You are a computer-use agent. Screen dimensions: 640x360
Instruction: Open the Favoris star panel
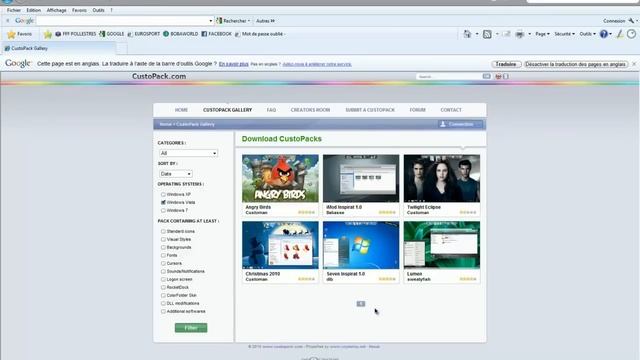click(20, 34)
